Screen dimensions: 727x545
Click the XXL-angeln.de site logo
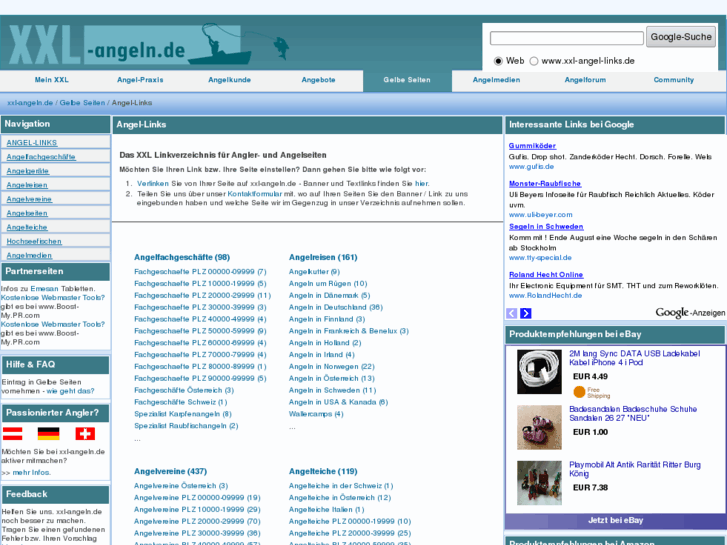[x=148, y=44]
